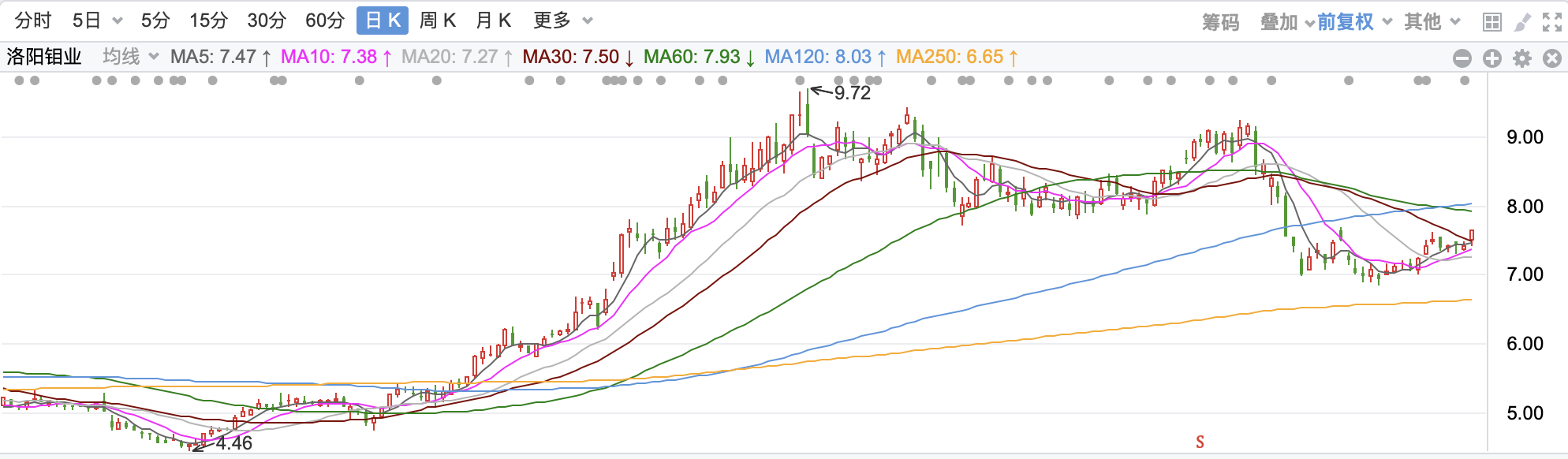The height and width of the screenshot is (459, 1568).
Task: Select the 5分 period tab
Action: click(x=155, y=21)
